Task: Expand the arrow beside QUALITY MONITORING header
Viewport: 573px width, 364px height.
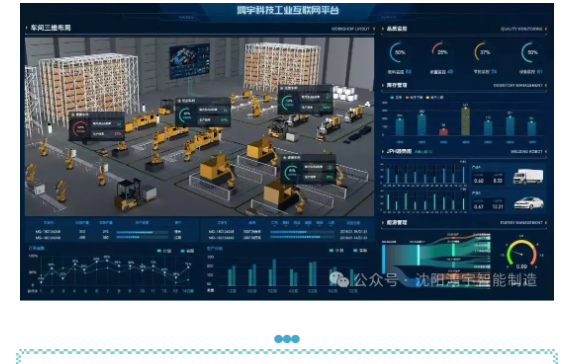Action: pyautogui.click(x=546, y=29)
